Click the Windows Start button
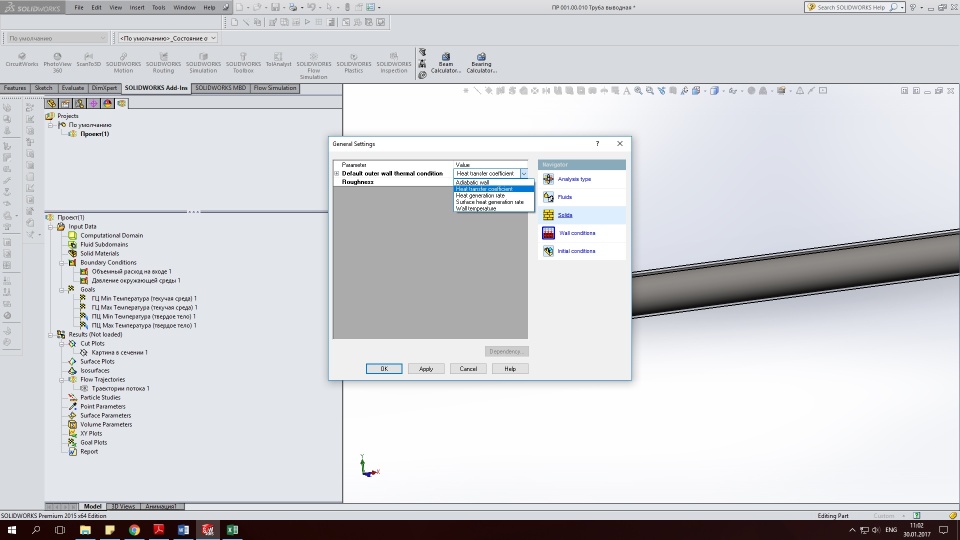This screenshot has width=960, height=540. (12, 530)
